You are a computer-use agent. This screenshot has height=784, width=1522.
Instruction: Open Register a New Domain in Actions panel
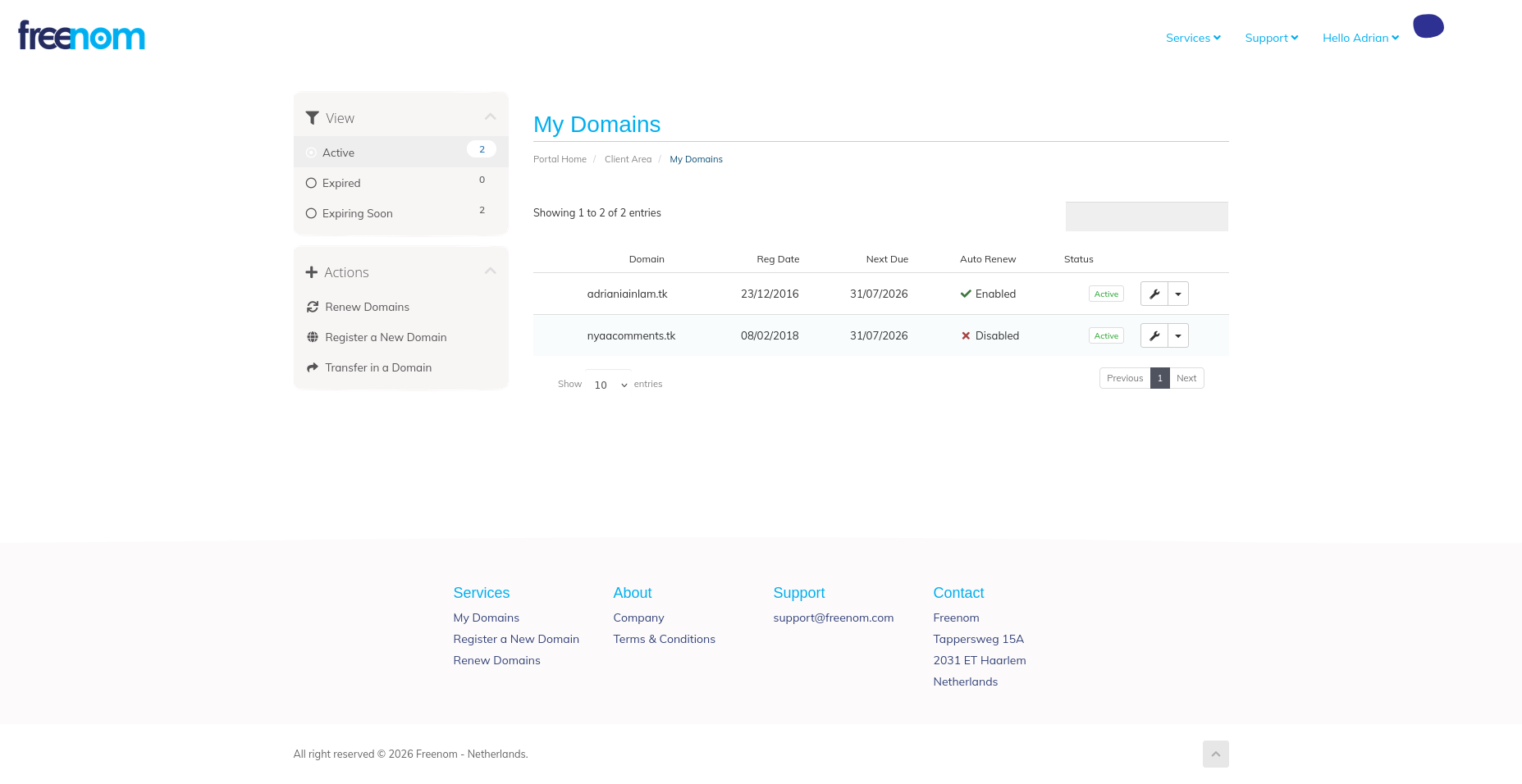(x=386, y=337)
